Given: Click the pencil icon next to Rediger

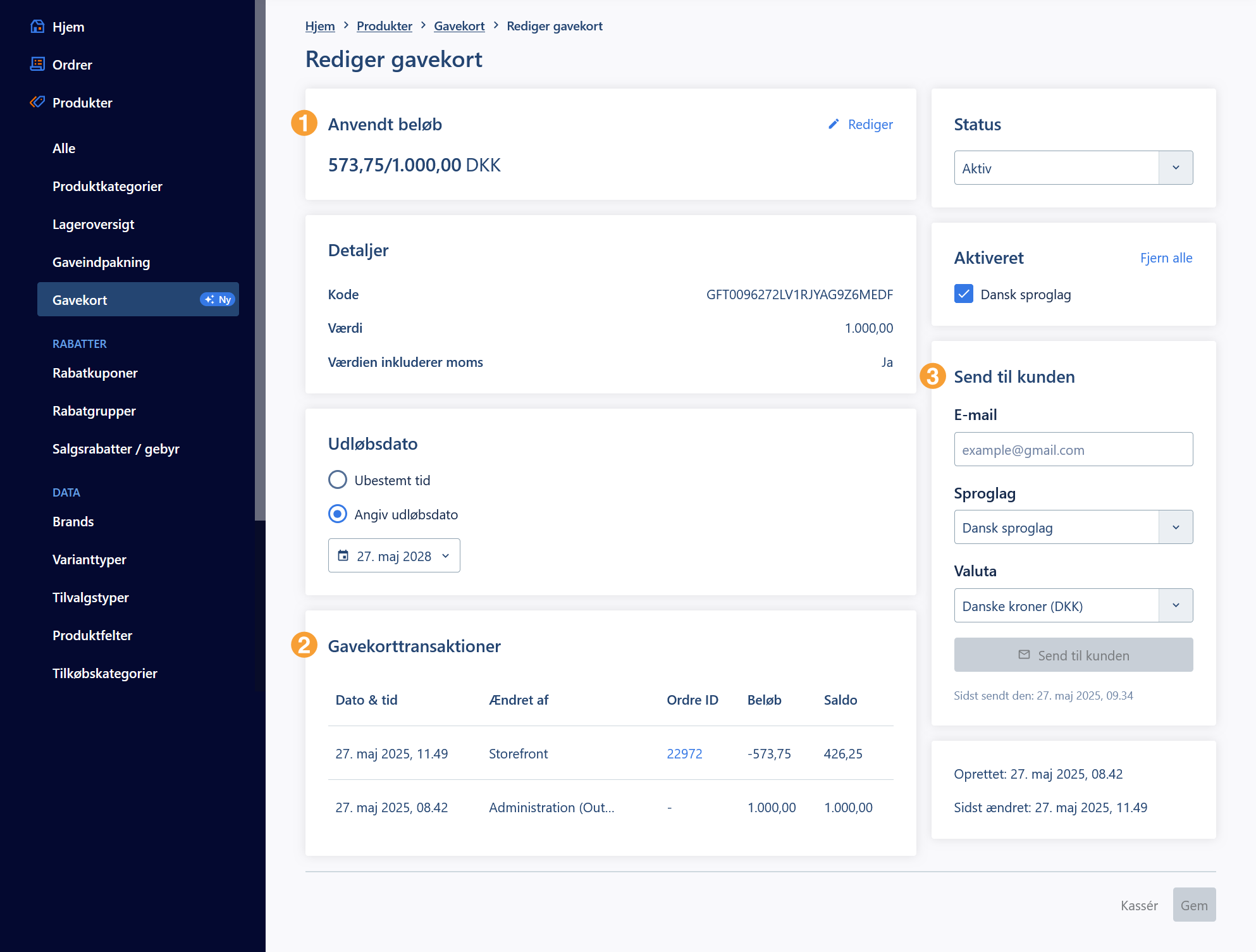Looking at the screenshot, I should [834, 124].
